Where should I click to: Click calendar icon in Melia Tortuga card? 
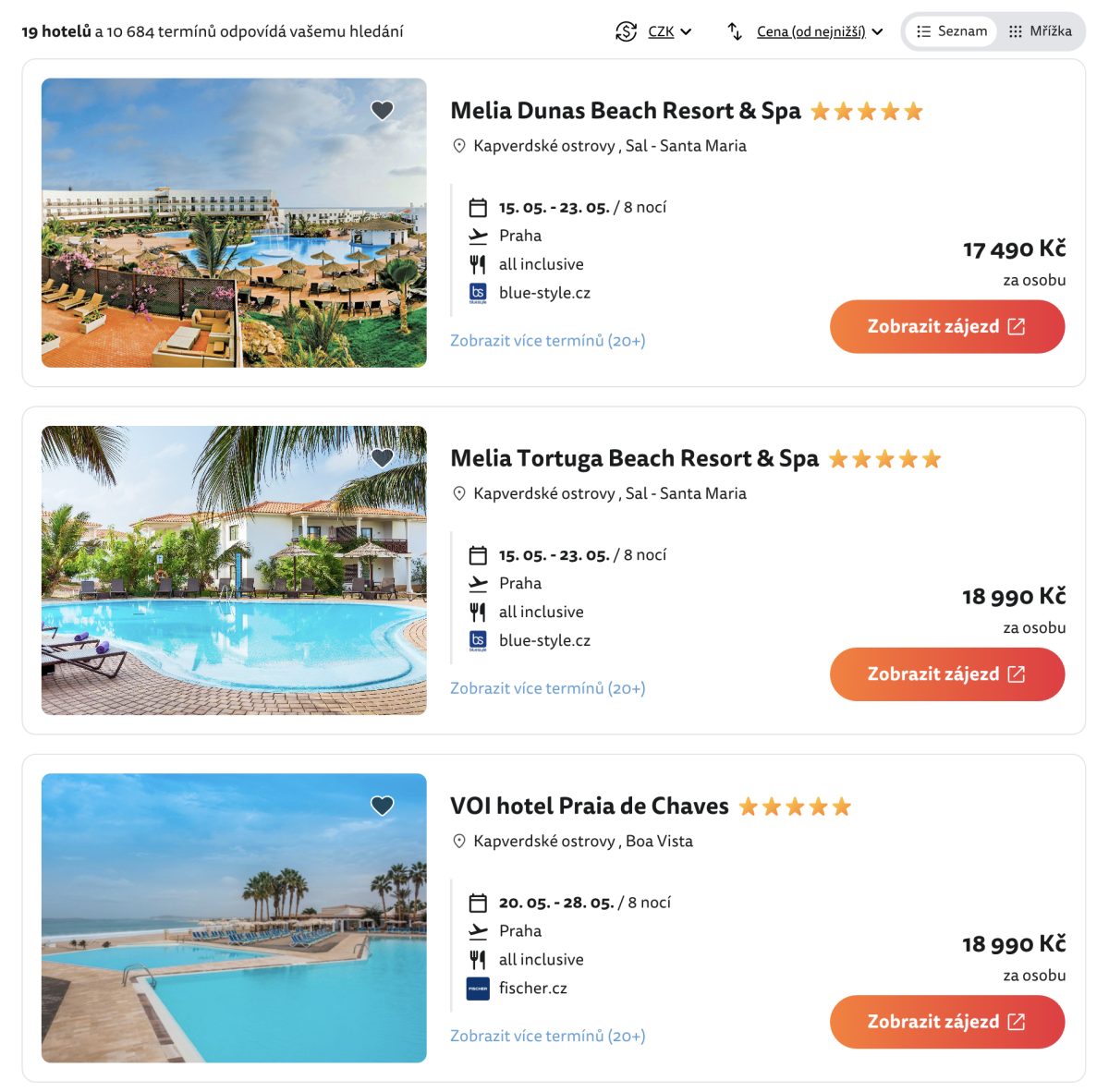478,555
